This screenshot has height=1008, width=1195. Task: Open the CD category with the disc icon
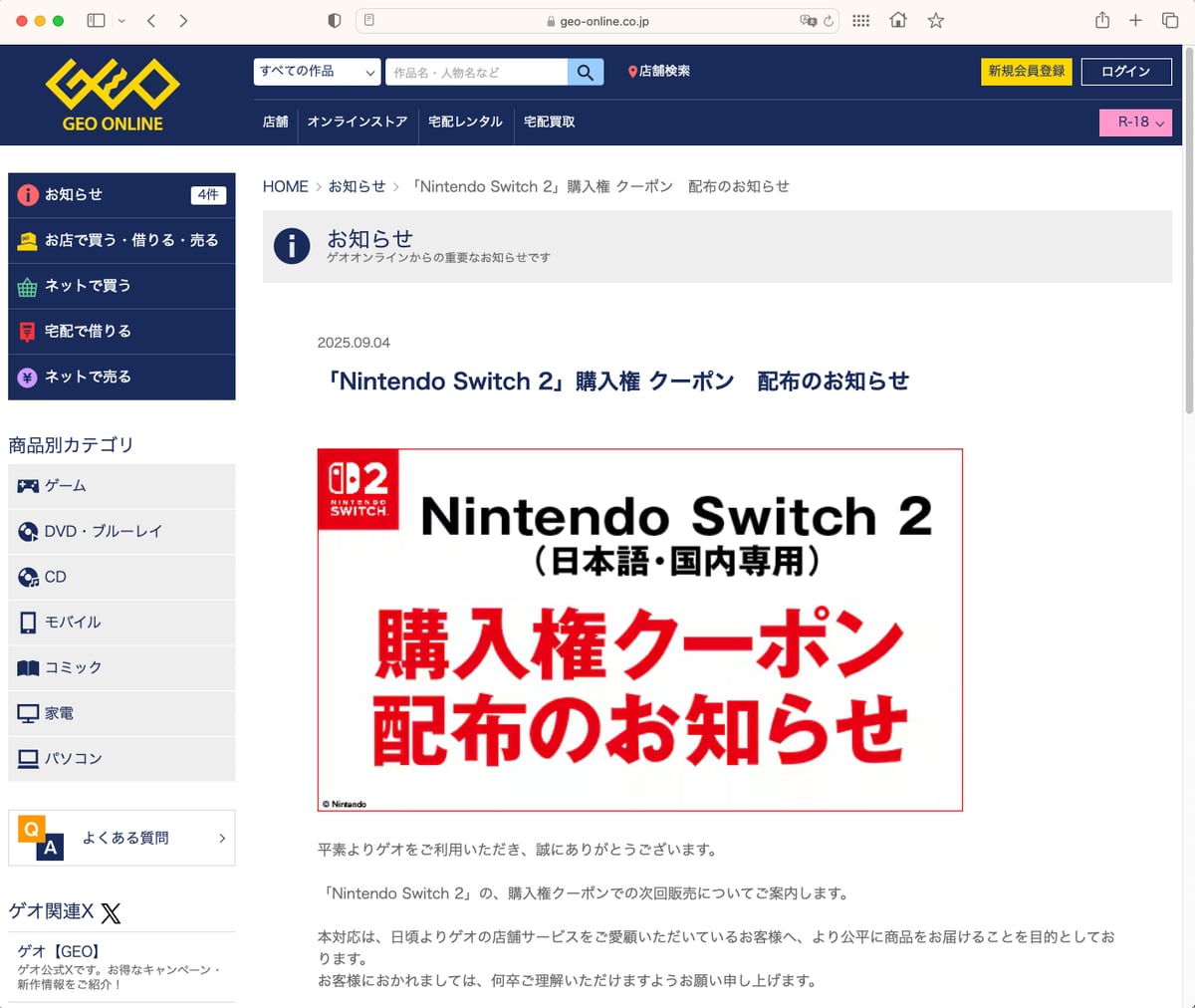point(29,577)
